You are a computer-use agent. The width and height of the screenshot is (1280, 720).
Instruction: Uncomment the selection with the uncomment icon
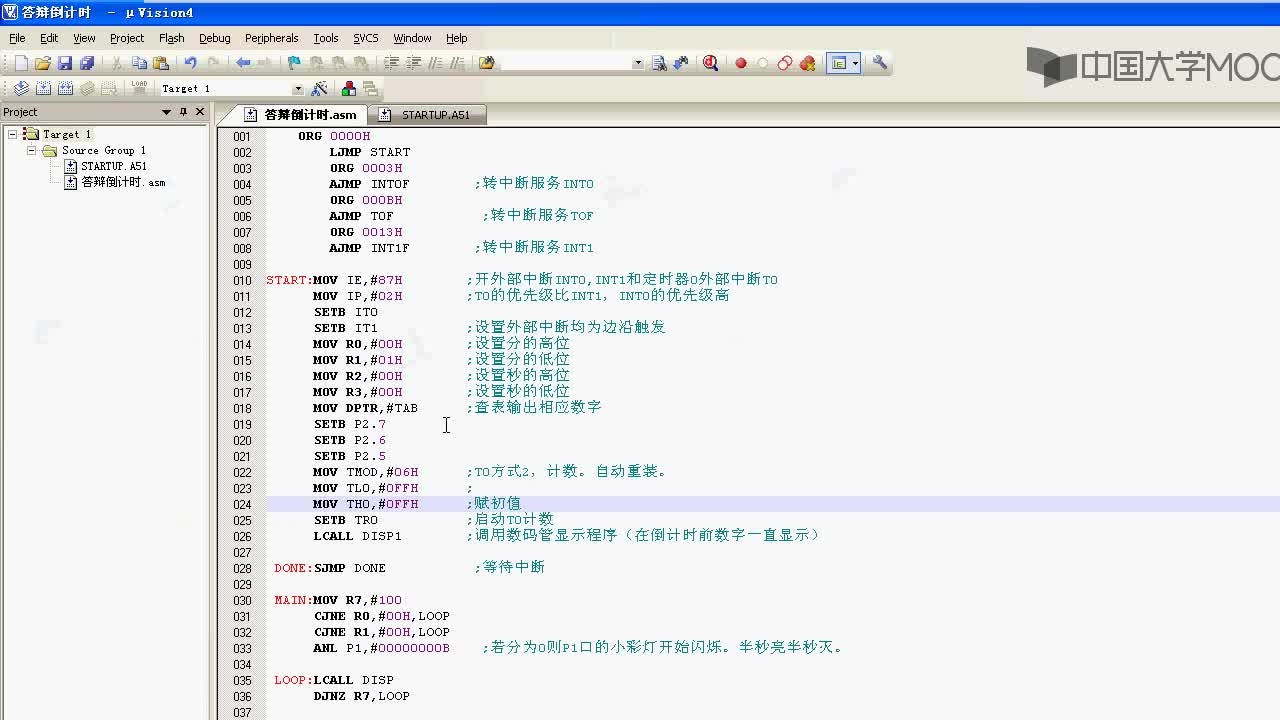point(458,63)
